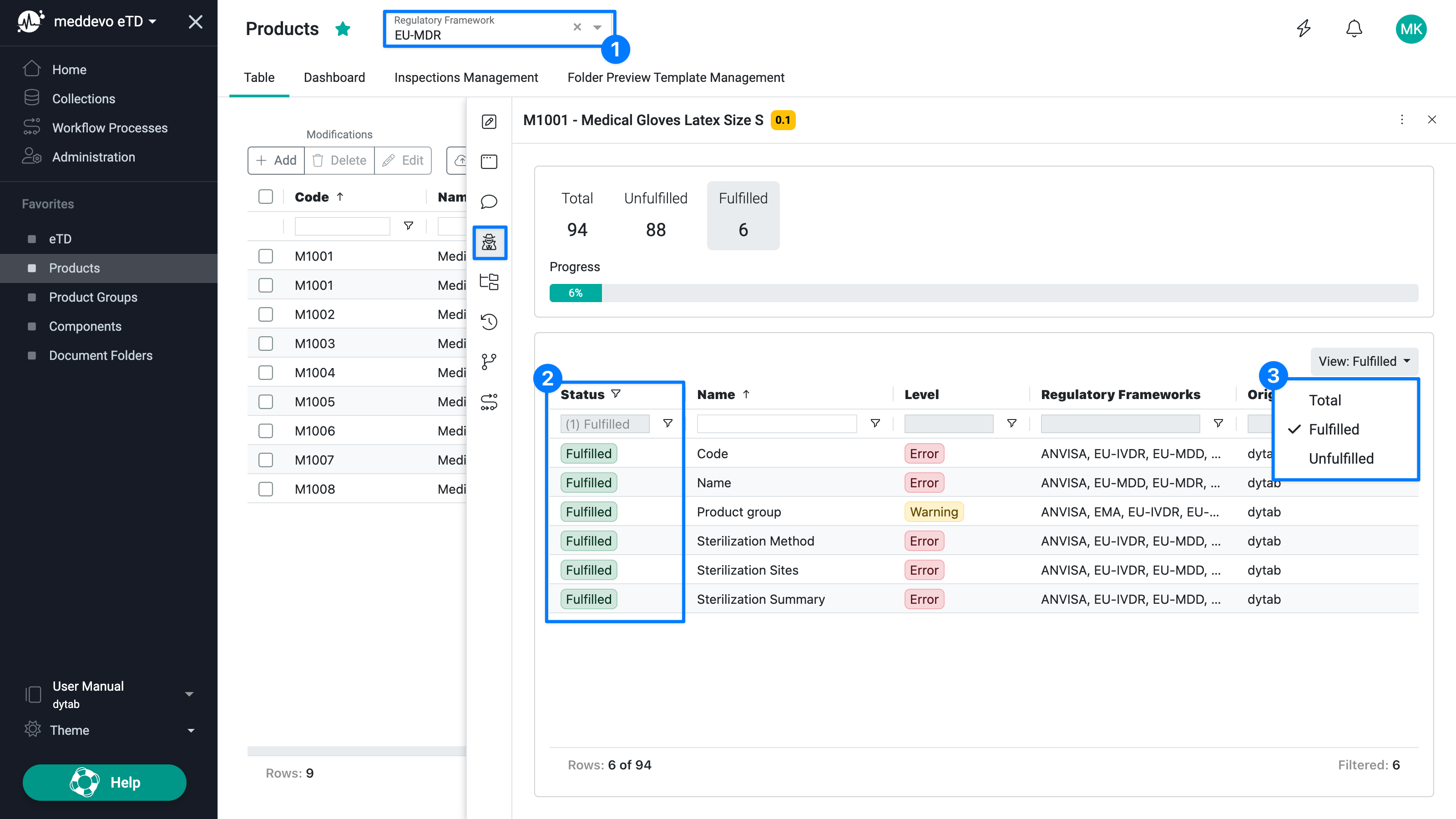This screenshot has width=1456, height=819.
Task: Click the 6% progress bar
Action: (576, 293)
